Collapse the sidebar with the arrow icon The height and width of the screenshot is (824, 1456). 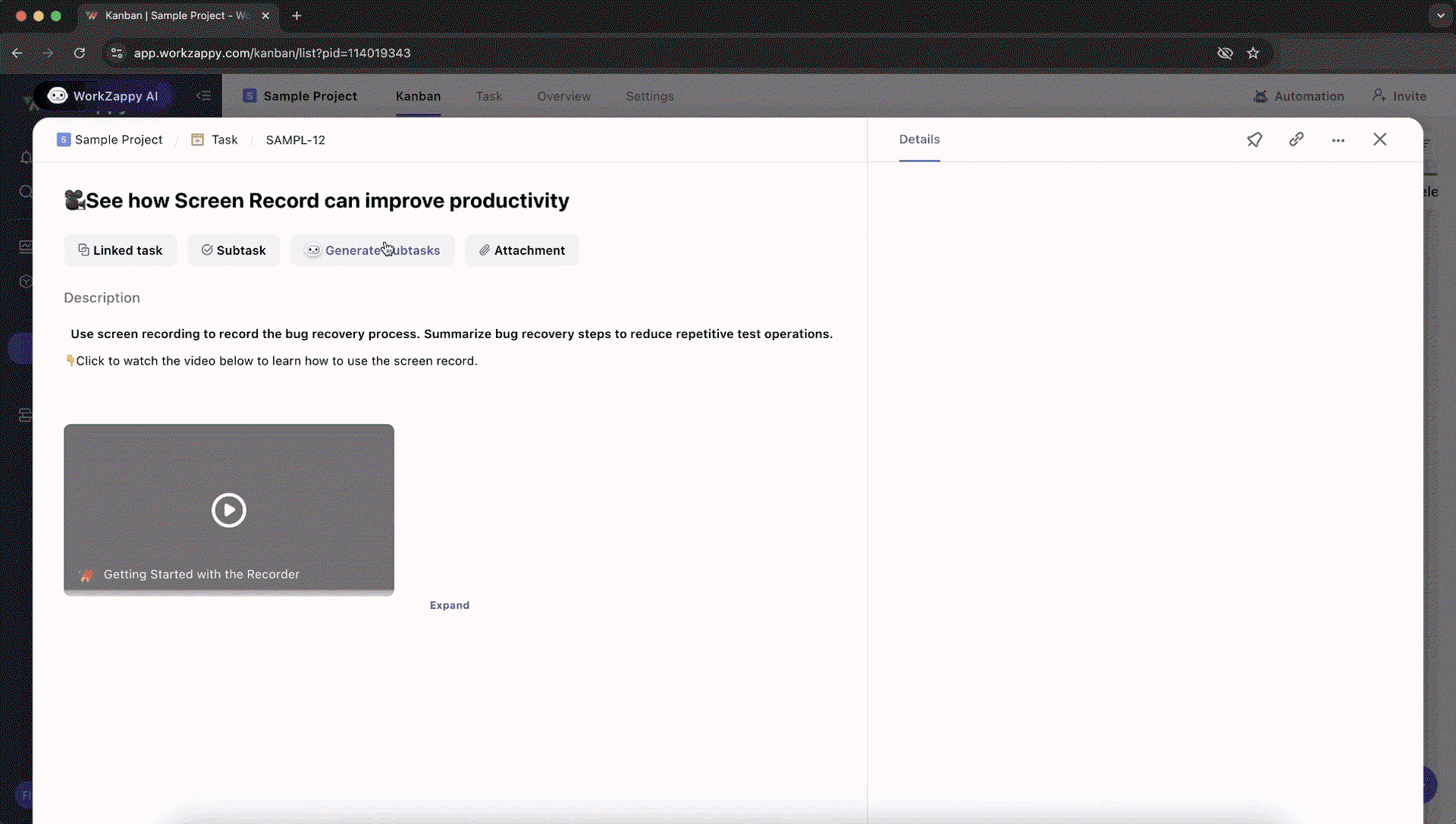203,96
